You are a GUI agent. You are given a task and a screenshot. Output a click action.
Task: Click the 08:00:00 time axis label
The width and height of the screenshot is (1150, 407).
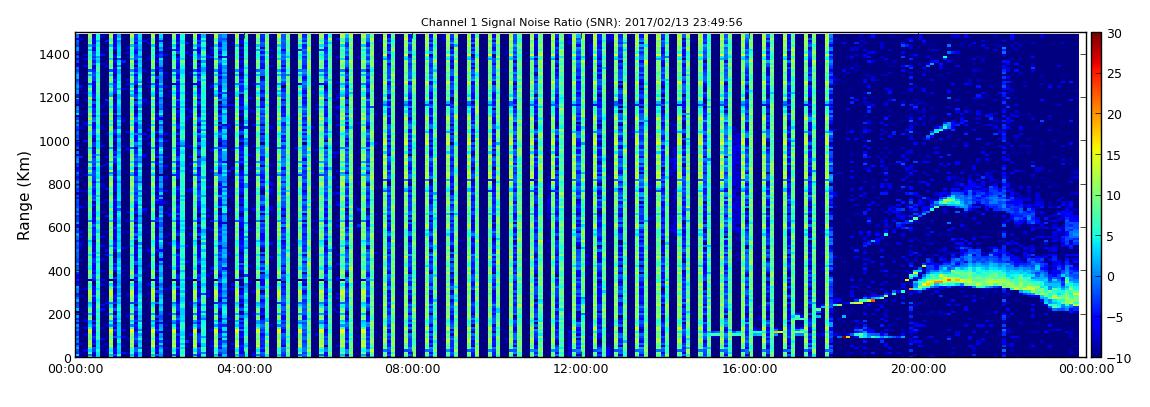pos(412,369)
